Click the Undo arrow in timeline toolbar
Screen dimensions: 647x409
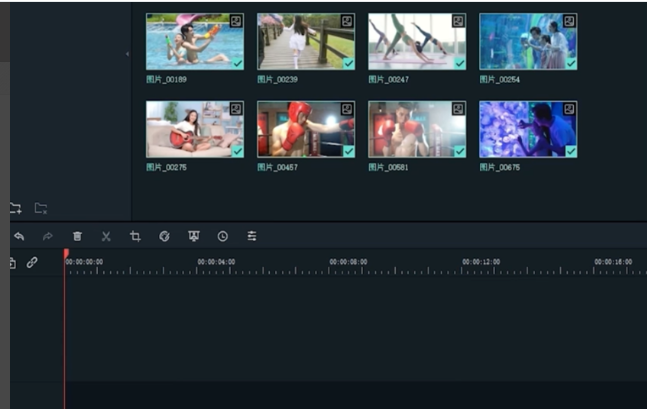(x=19, y=236)
